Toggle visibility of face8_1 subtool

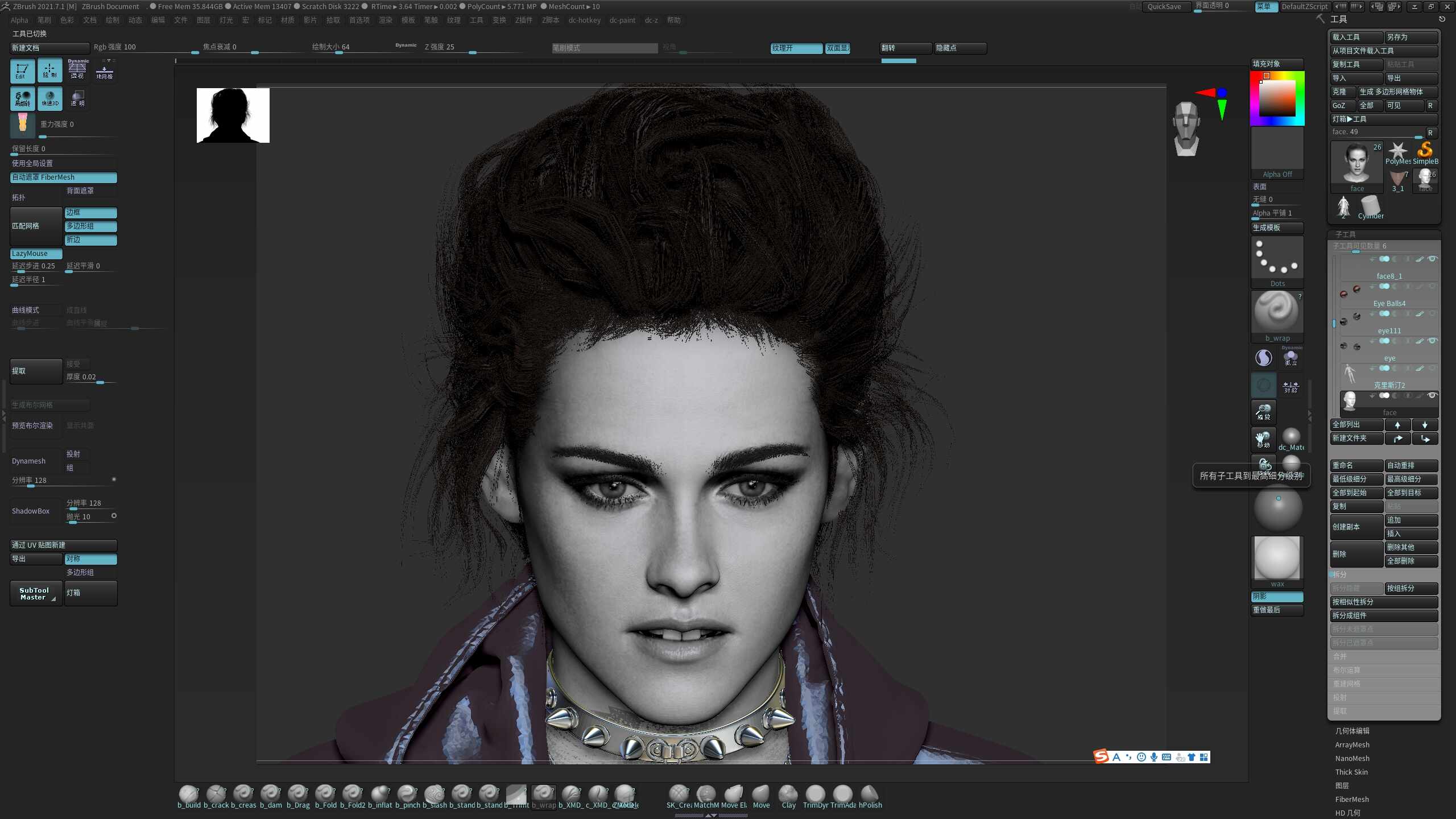[x=1433, y=259]
